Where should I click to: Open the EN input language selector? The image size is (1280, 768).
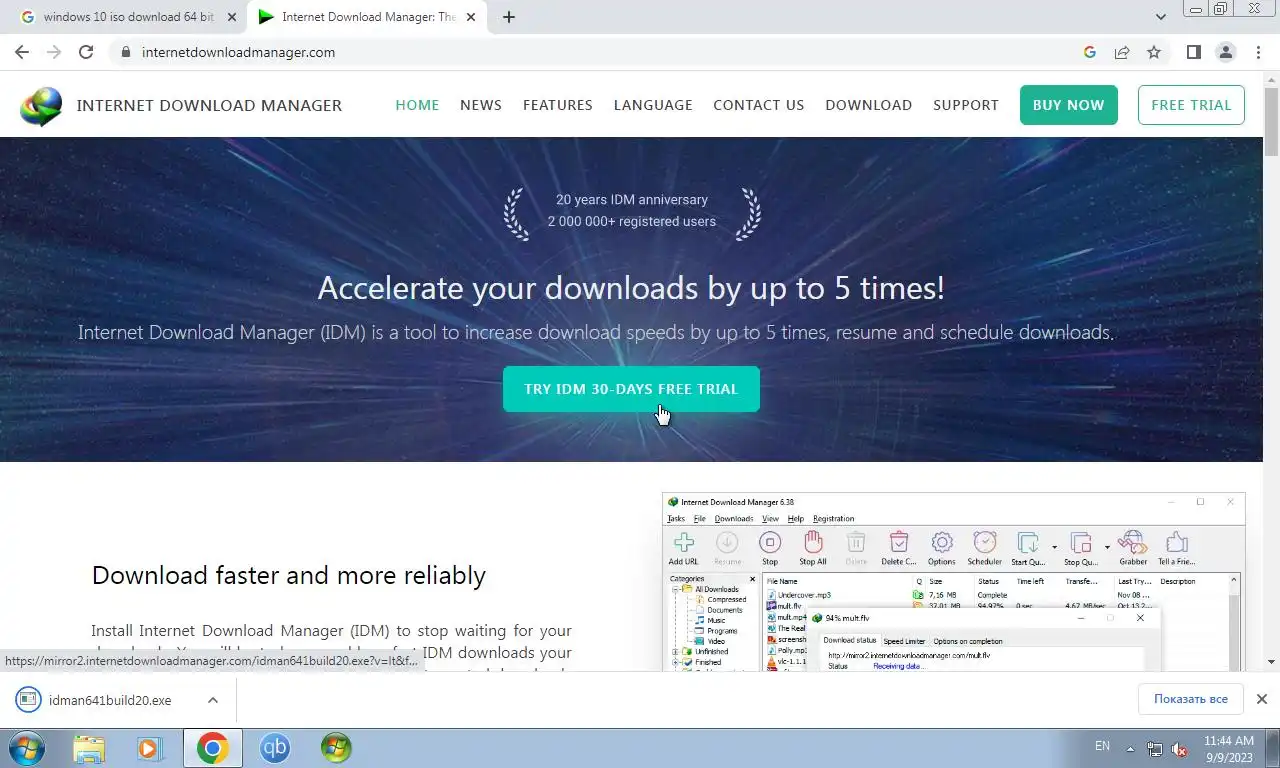pos(1102,746)
